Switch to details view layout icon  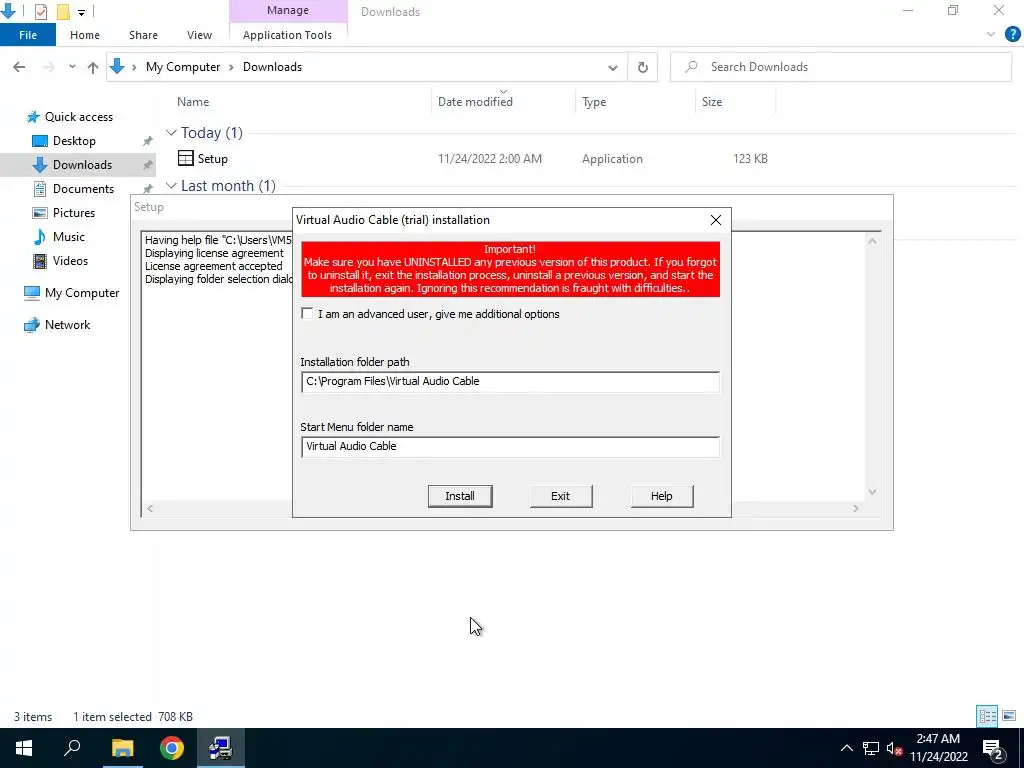click(x=987, y=716)
